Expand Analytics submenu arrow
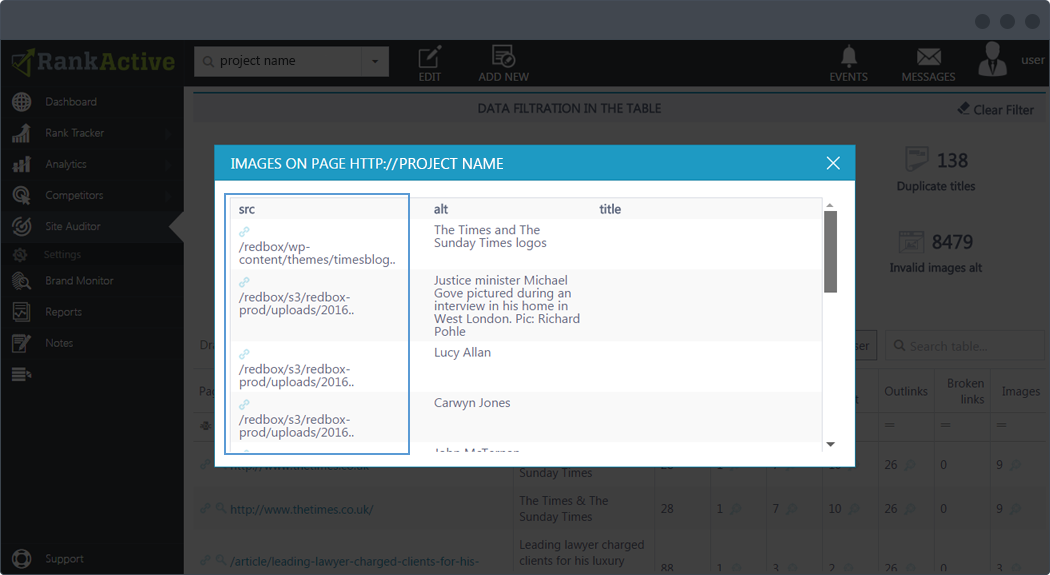This screenshot has height=575, width=1050. click(168, 164)
